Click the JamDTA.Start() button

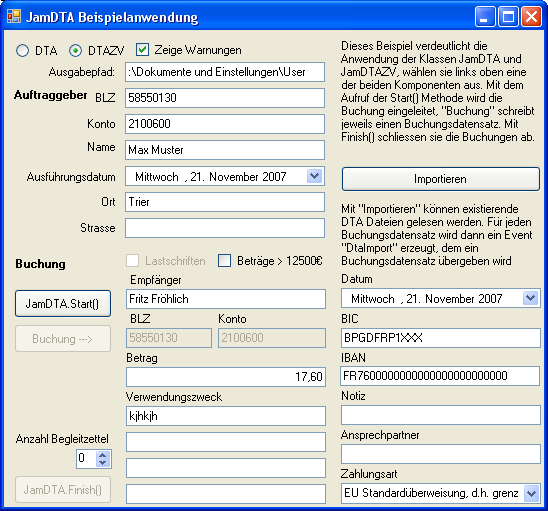tap(63, 303)
